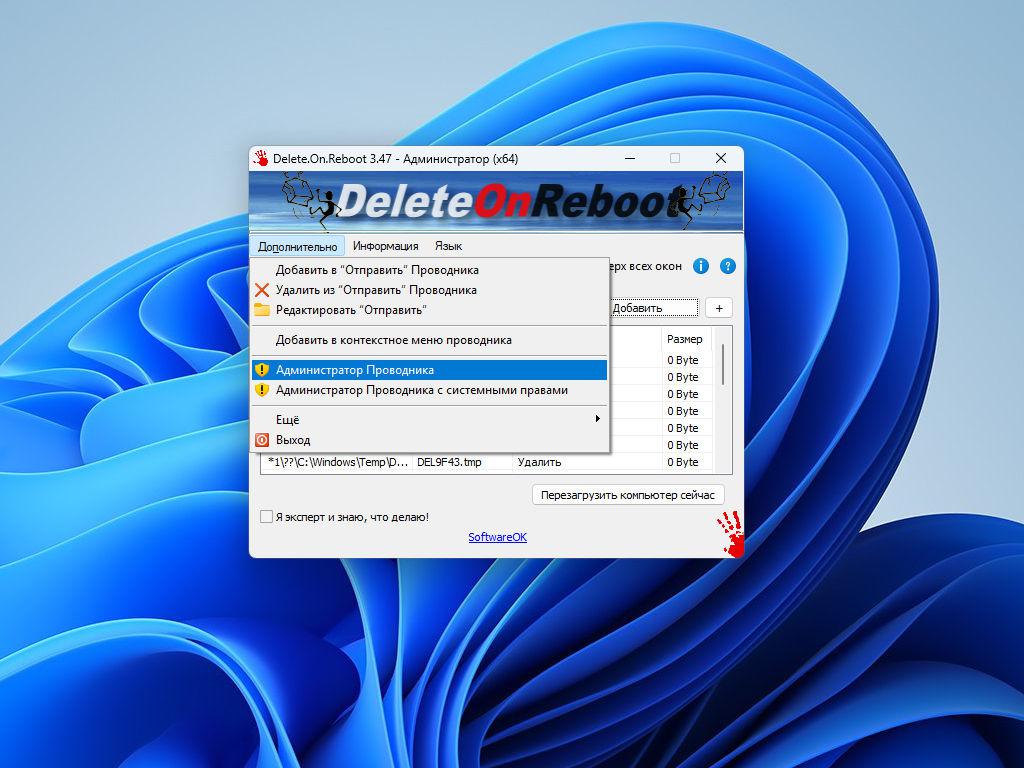Click the red X icon beside Удалить из «Отправить»
Screen dimensions: 1024x768
[262, 290]
